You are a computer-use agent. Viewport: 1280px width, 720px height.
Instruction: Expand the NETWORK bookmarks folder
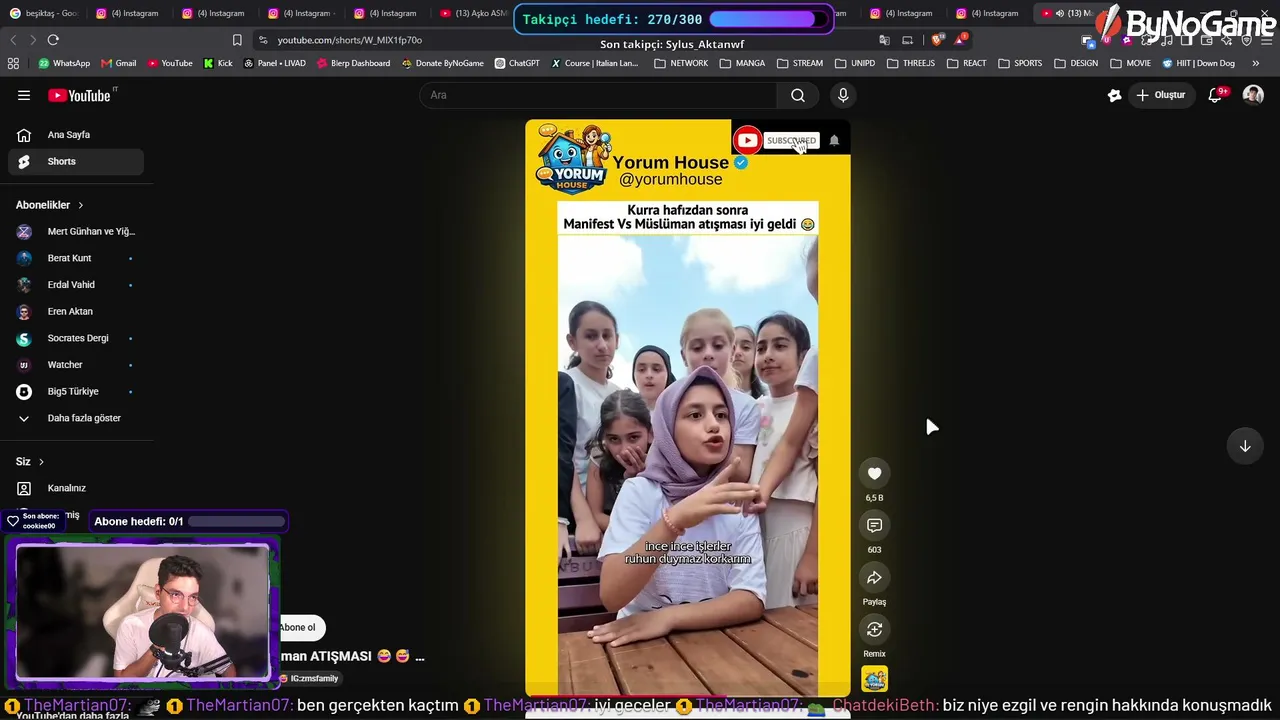tap(681, 63)
